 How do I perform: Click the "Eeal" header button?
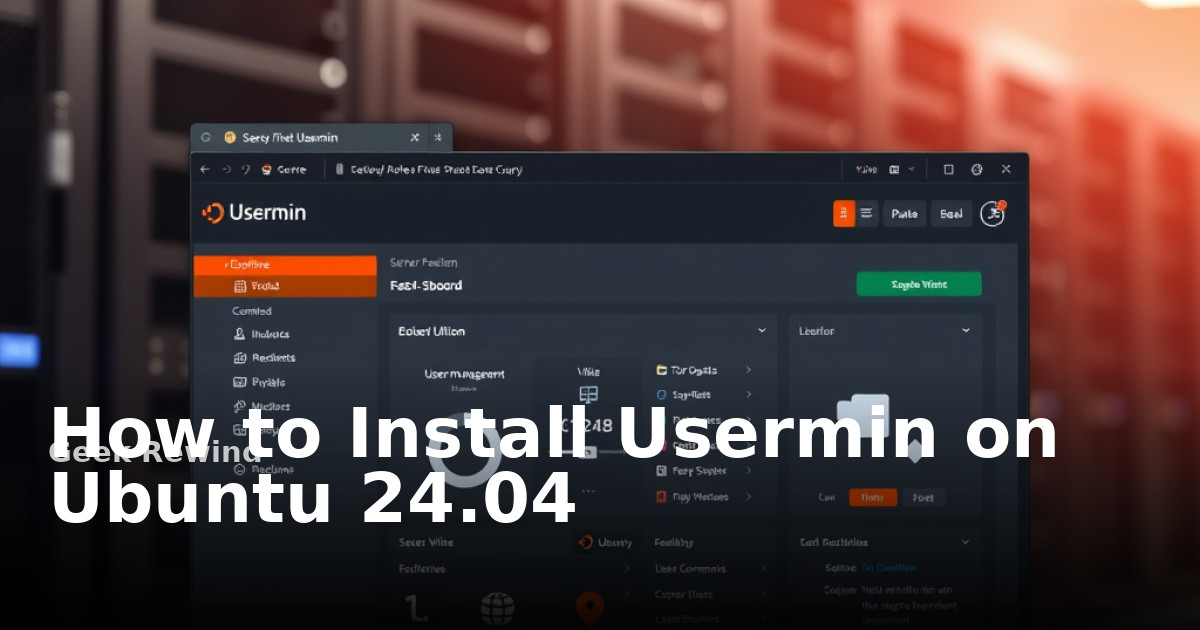951,213
